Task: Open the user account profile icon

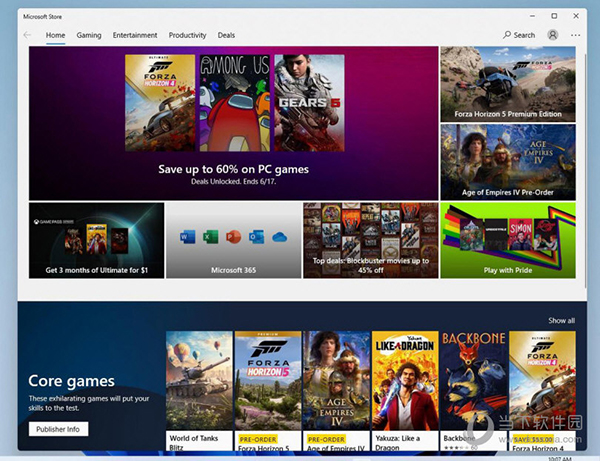Action: (x=553, y=35)
